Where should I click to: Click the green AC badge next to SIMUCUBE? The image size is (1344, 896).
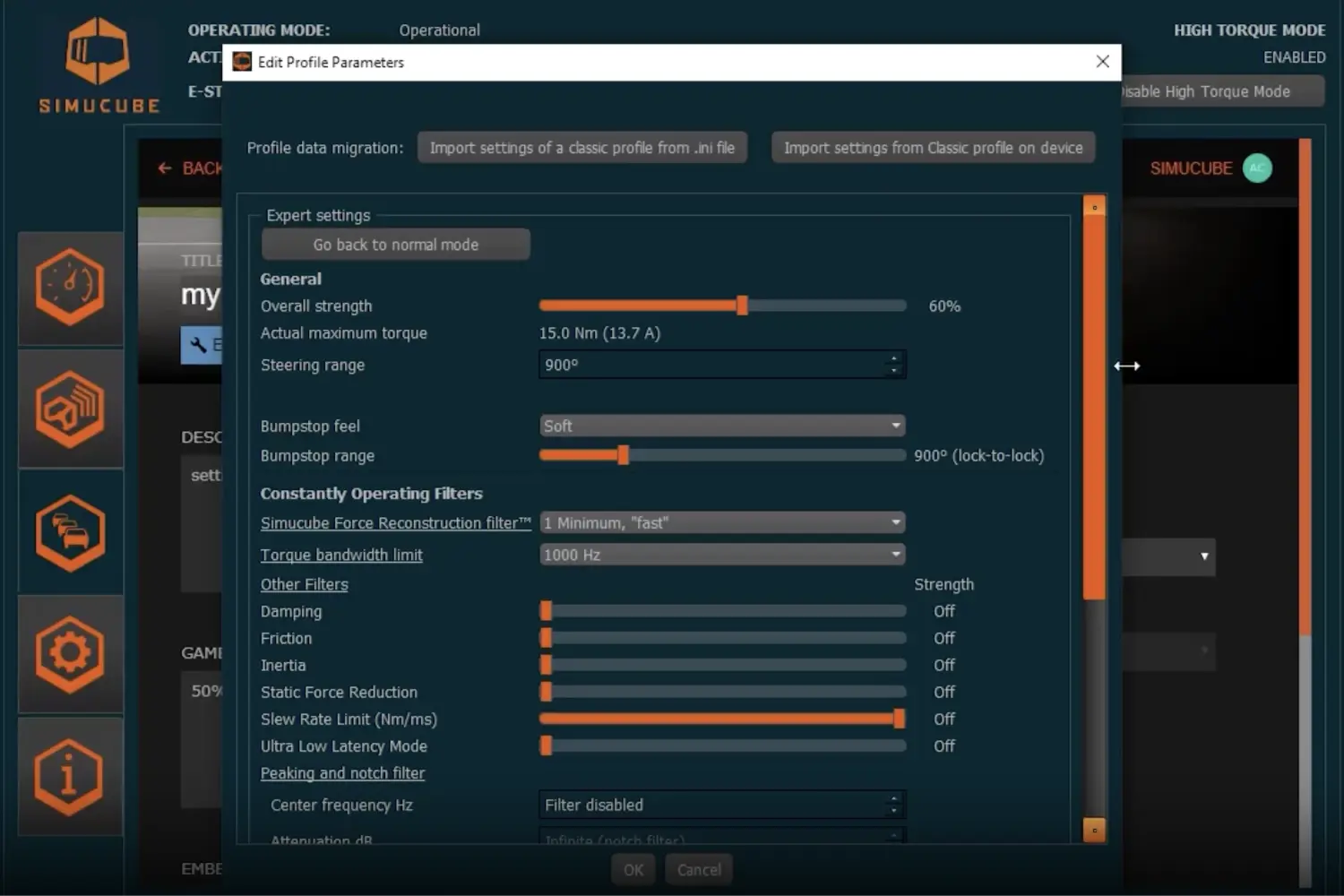tap(1257, 168)
